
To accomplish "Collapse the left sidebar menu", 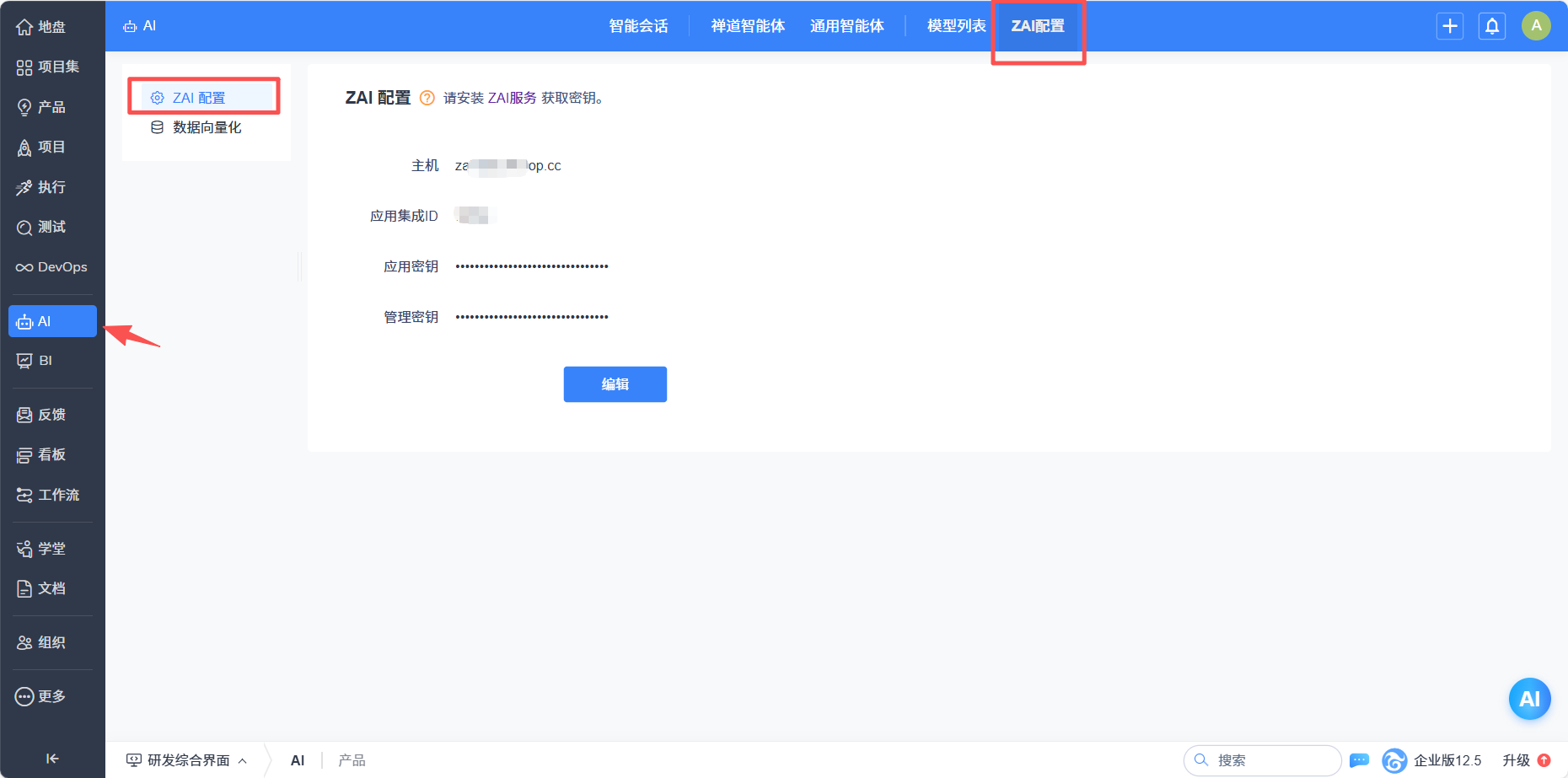I will (x=52, y=759).
